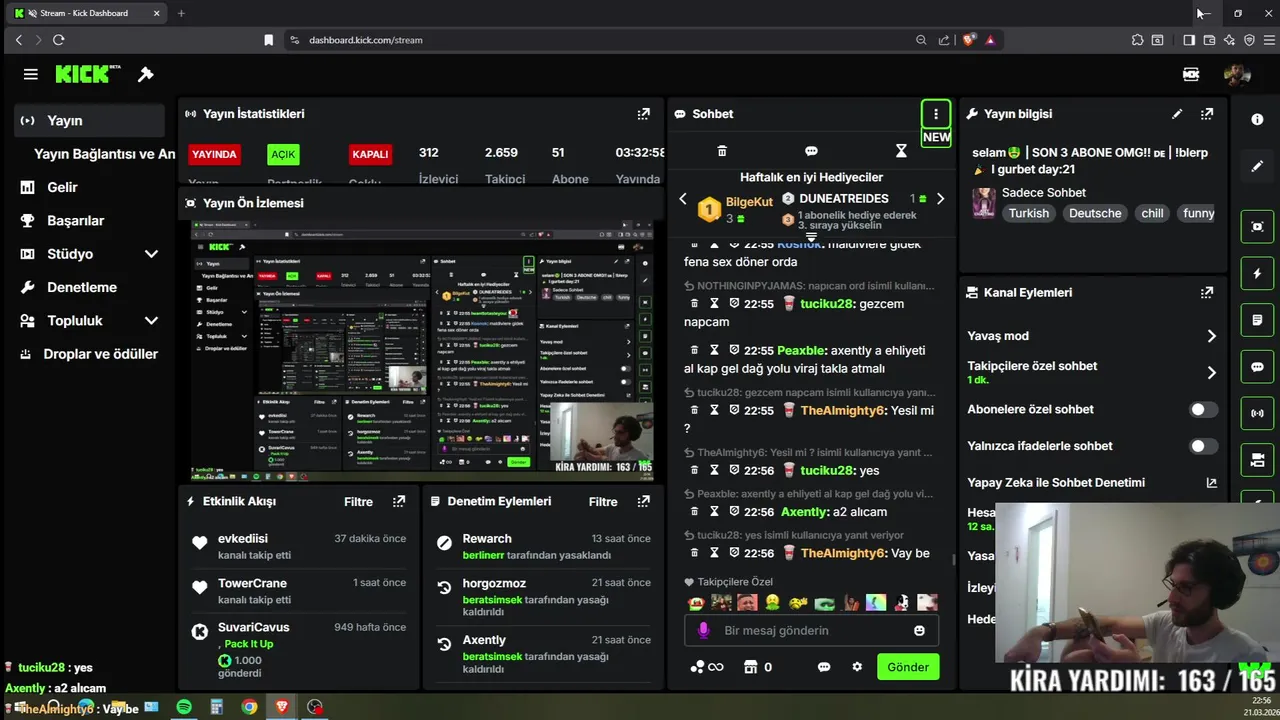Open the Sohbet three-dot options menu
The image size is (1280, 720).
click(x=936, y=114)
